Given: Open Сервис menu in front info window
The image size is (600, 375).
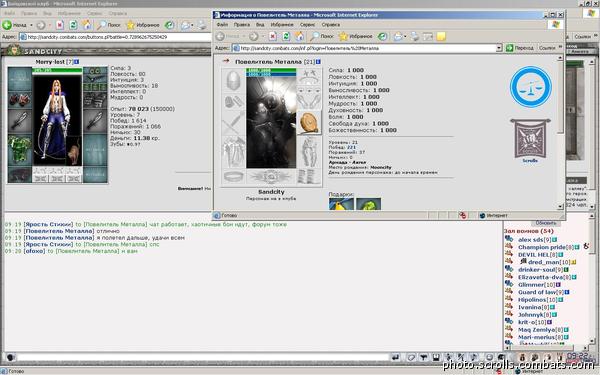Looking at the screenshot, I should click(x=308, y=25).
